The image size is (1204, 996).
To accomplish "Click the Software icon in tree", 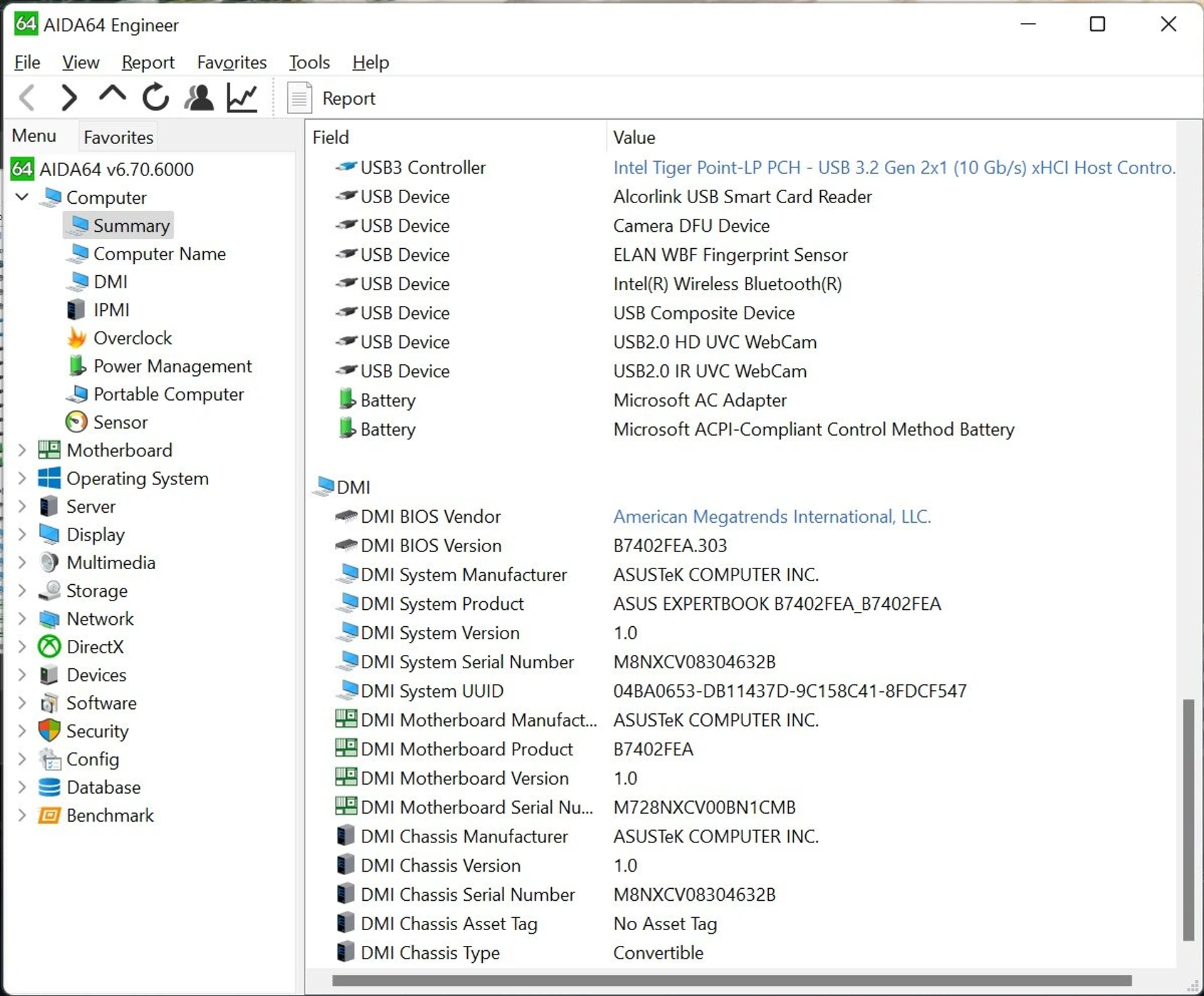I will 50,703.
